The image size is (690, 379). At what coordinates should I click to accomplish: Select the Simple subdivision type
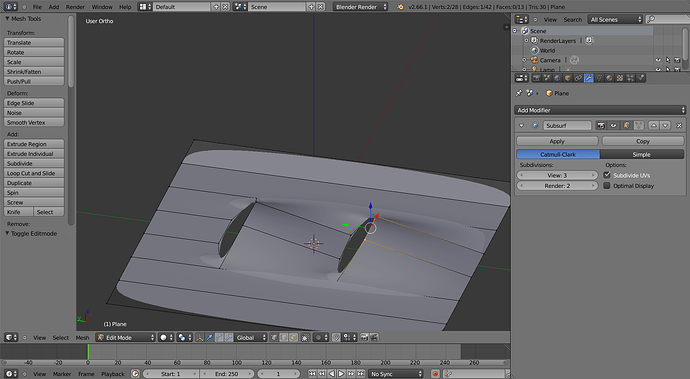(x=642, y=154)
